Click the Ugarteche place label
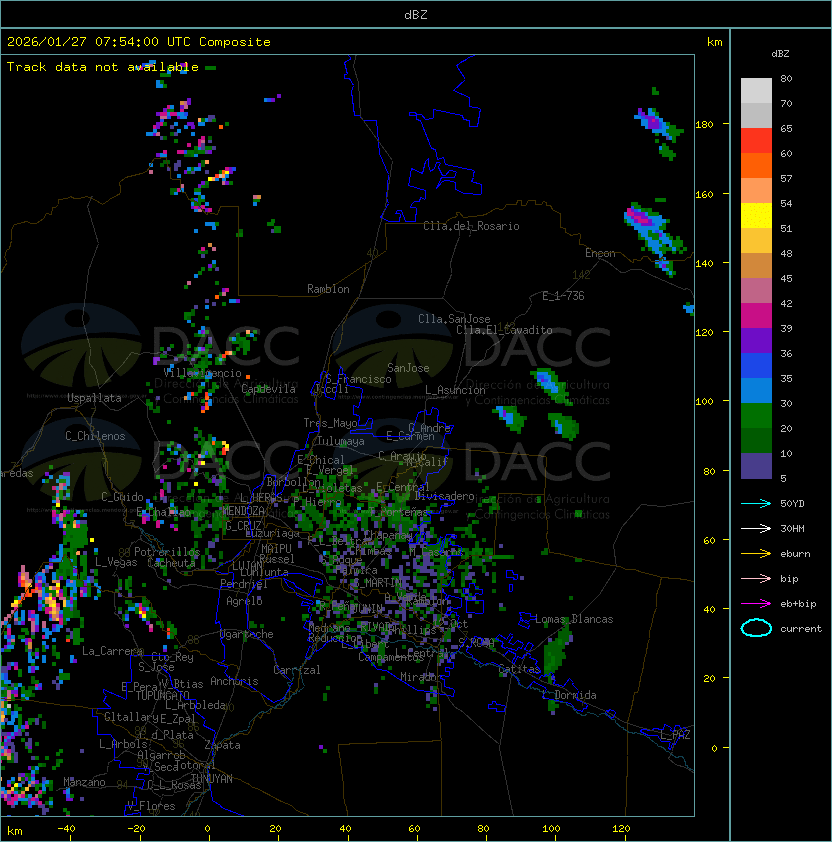 click(247, 634)
